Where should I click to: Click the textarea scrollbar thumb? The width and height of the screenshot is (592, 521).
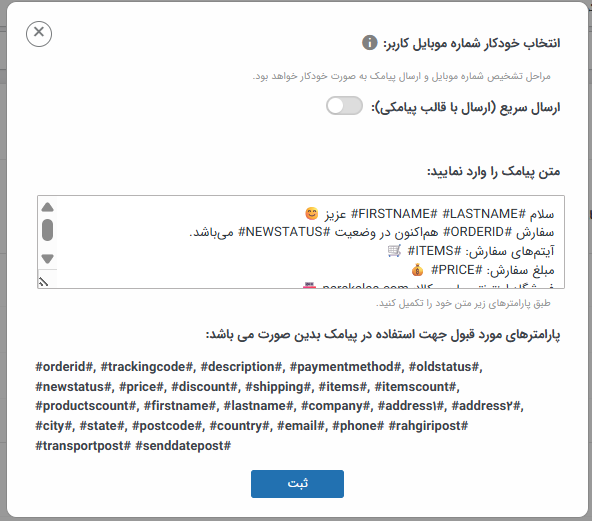tap(48, 230)
